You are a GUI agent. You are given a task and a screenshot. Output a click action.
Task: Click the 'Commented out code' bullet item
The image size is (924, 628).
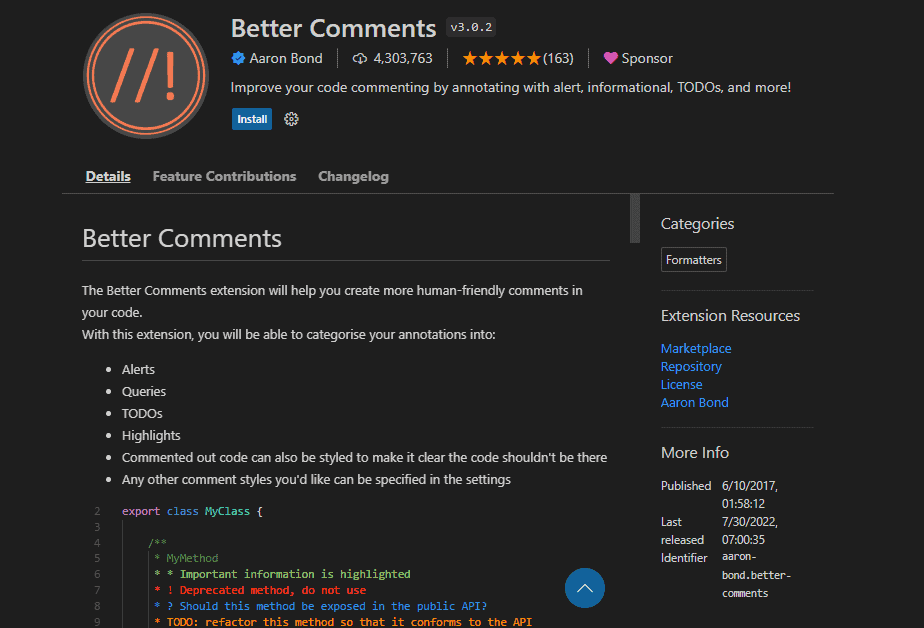coord(364,458)
